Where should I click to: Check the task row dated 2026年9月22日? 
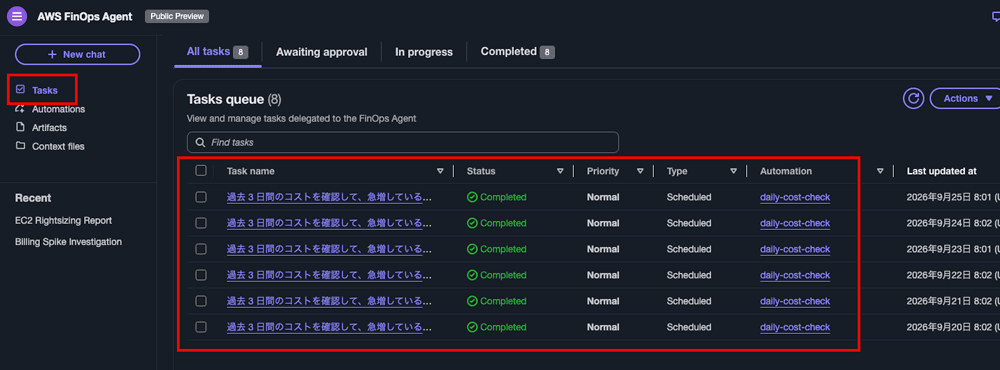coord(201,275)
